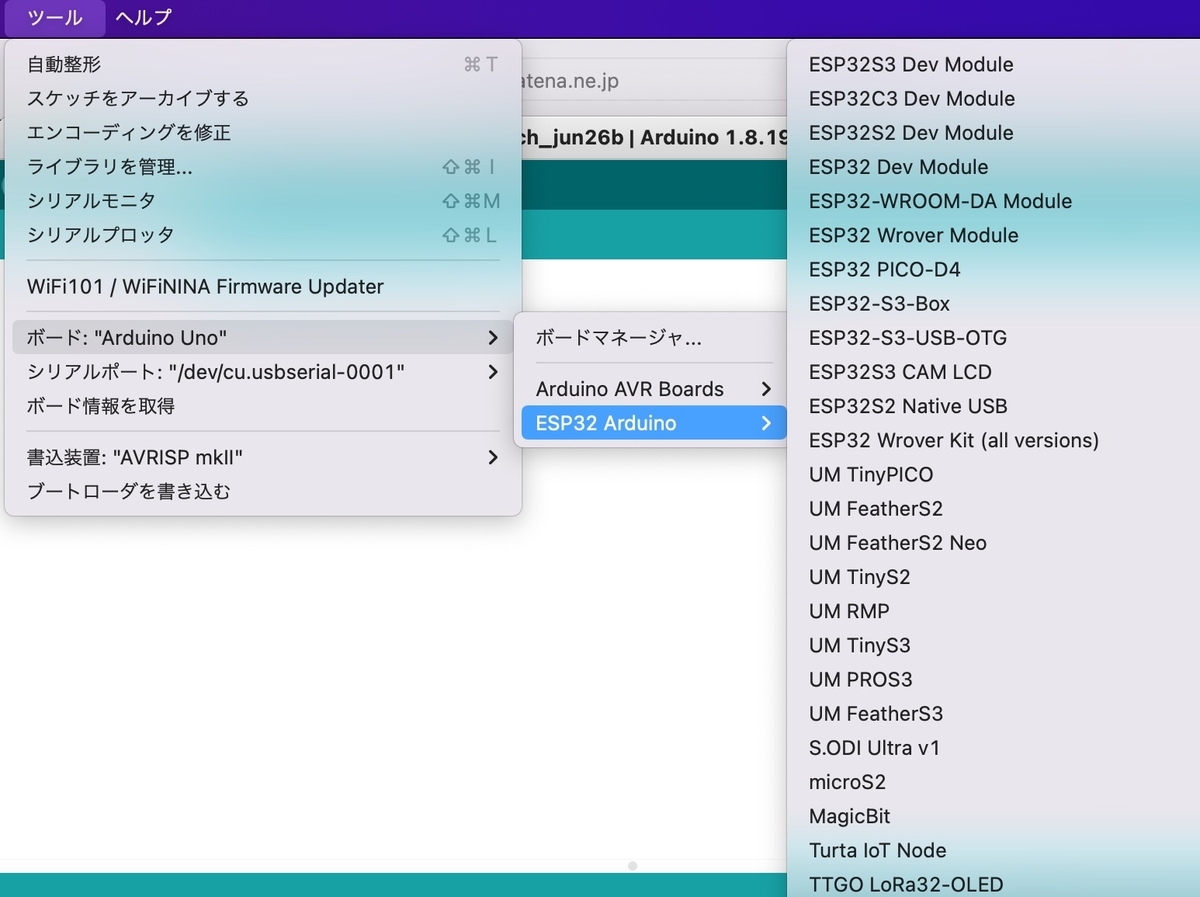Expand Arduino AVR Boards submenu arrow
The width and height of the screenshot is (1200, 897).
pyautogui.click(x=766, y=389)
